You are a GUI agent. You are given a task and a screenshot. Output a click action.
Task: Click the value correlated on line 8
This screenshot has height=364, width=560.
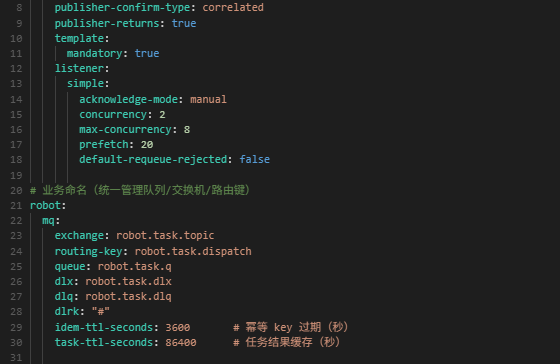click(x=233, y=8)
